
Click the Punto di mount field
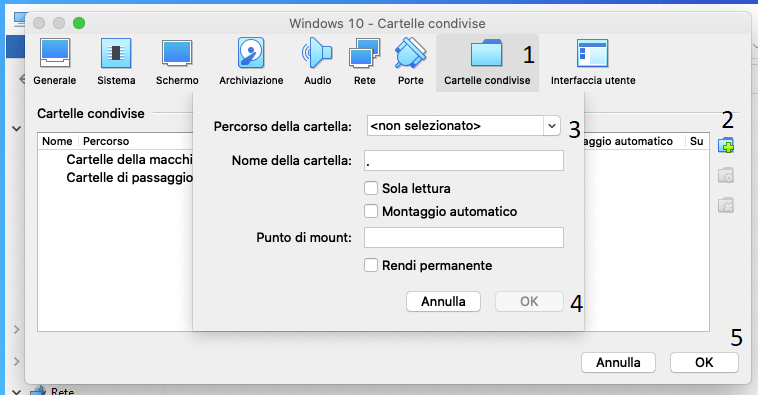click(464, 237)
